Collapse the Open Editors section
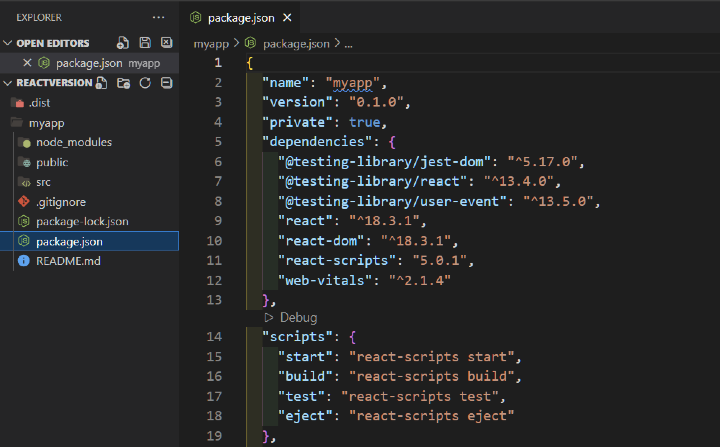The height and width of the screenshot is (447, 720). [x=9, y=43]
